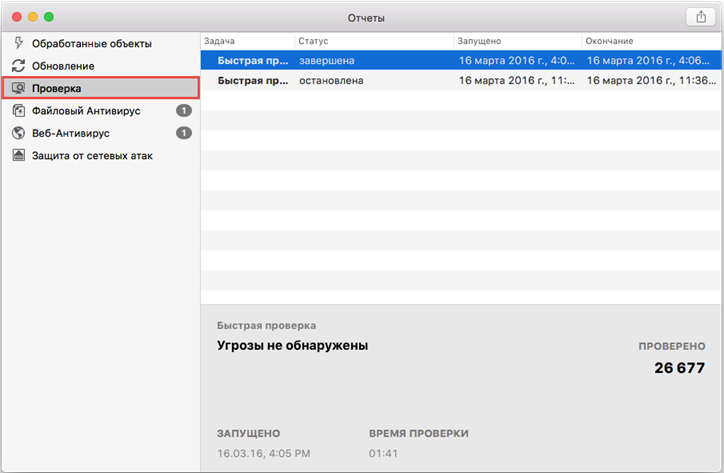Maximize the window with the green button
The height and width of the screenshot is (473, 724).
point(49,17)
